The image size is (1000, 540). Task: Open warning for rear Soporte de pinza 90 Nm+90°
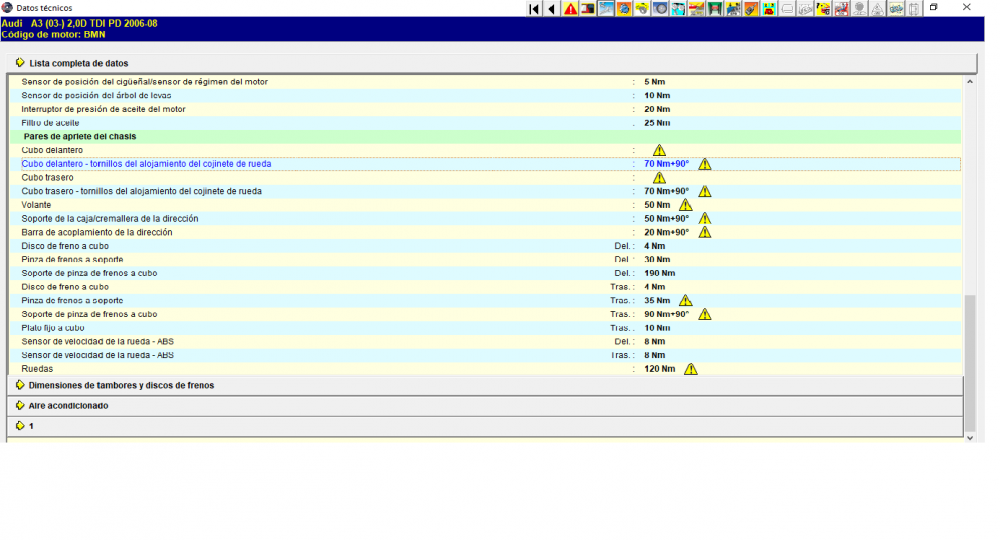pyautogui.click(x=704, y=314)
